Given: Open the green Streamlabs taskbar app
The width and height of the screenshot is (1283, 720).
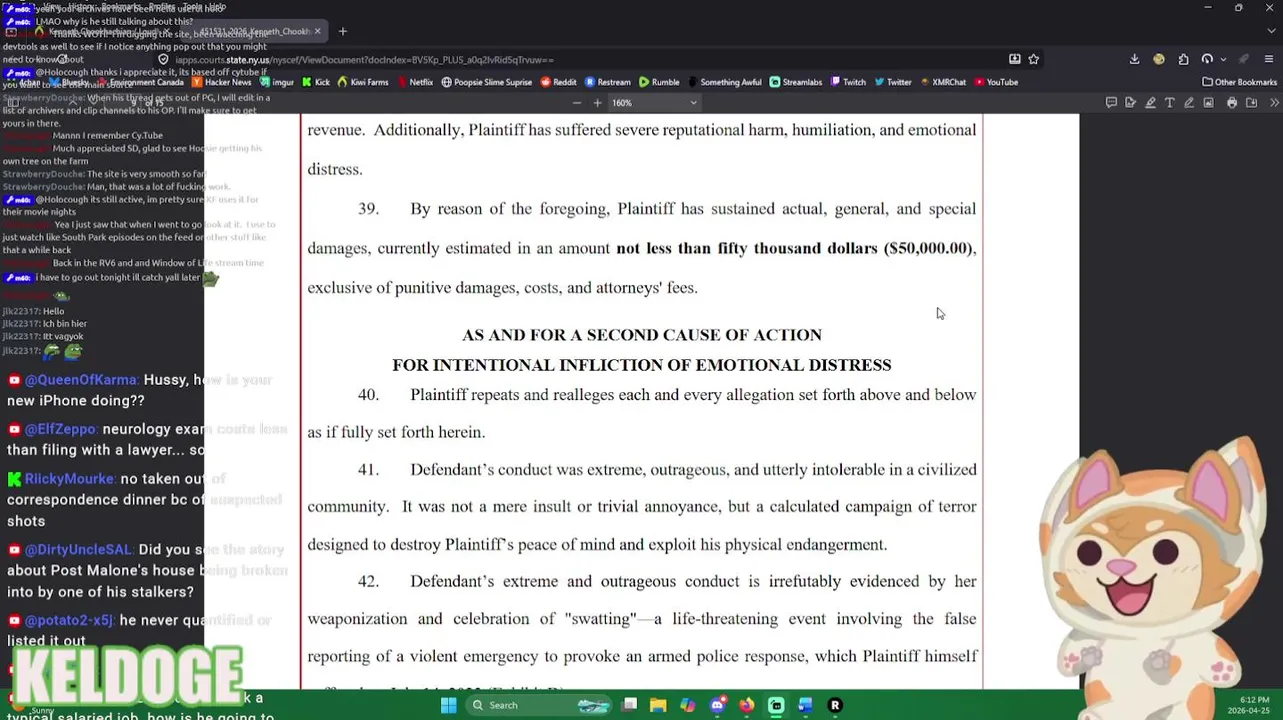Looking at the screenshot, I should (776, 705).
